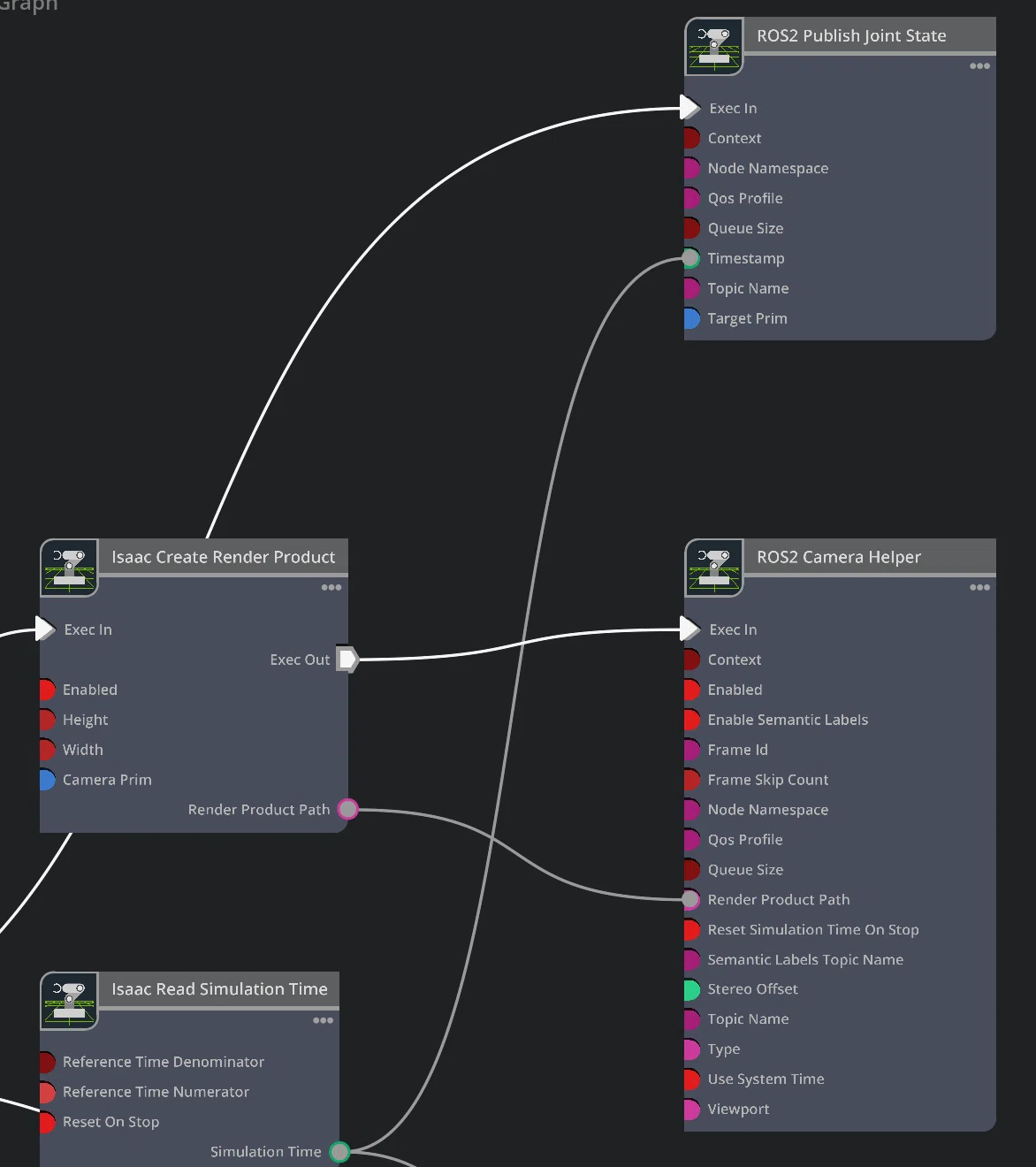Select Qos Profile port on Camera Helper

click(x=692, y=840)
